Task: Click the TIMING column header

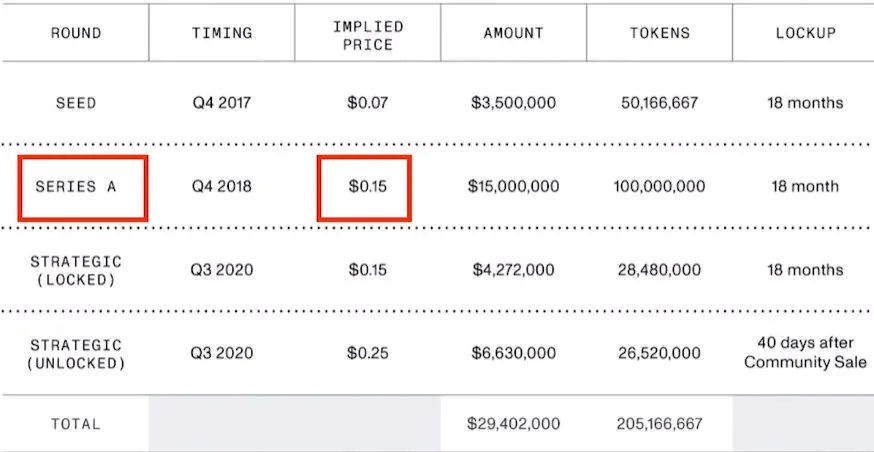Action: pyautogui.click(x=222, y=33)
